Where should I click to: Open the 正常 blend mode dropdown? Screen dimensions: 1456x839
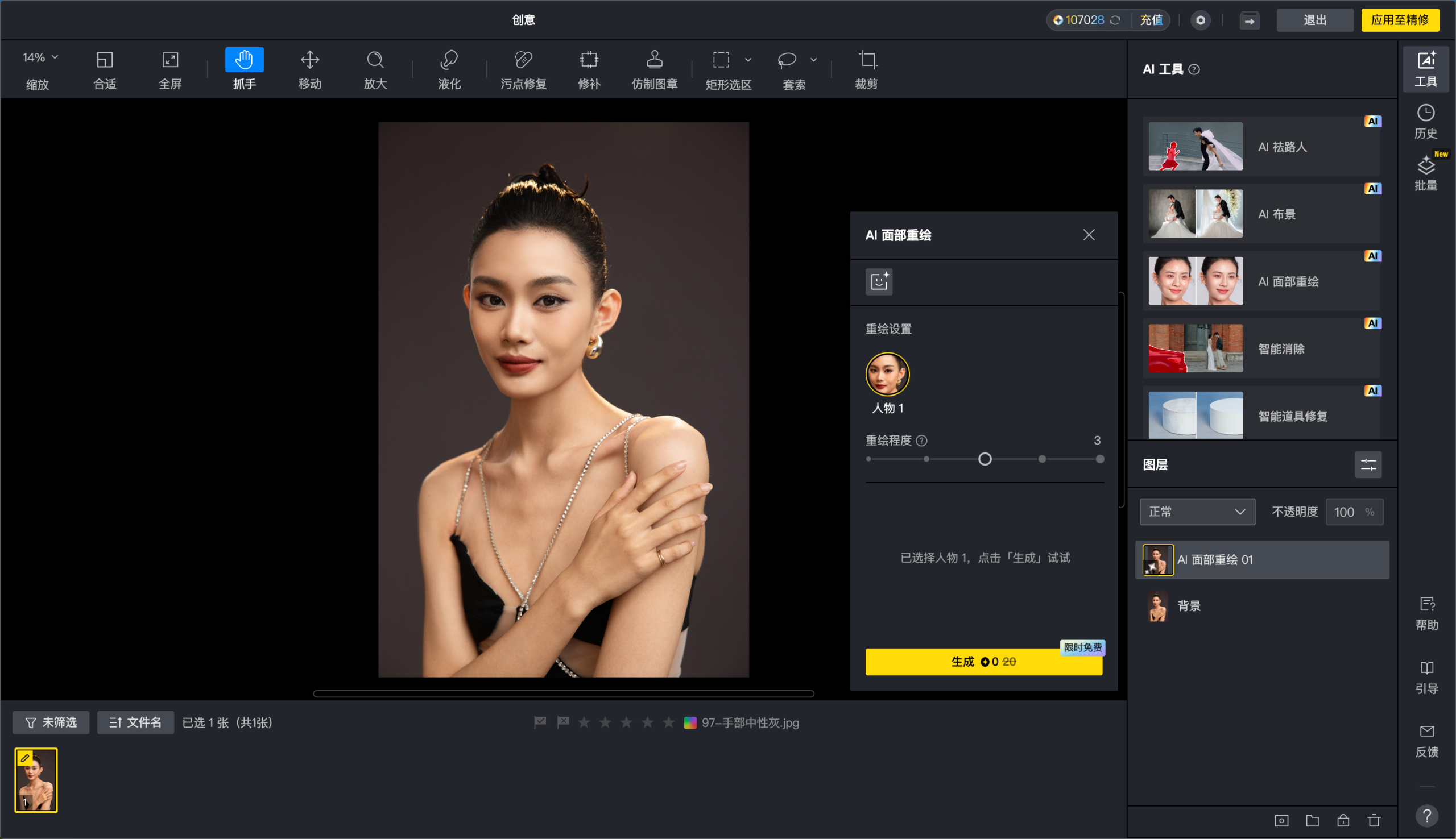coord(1197,512)
